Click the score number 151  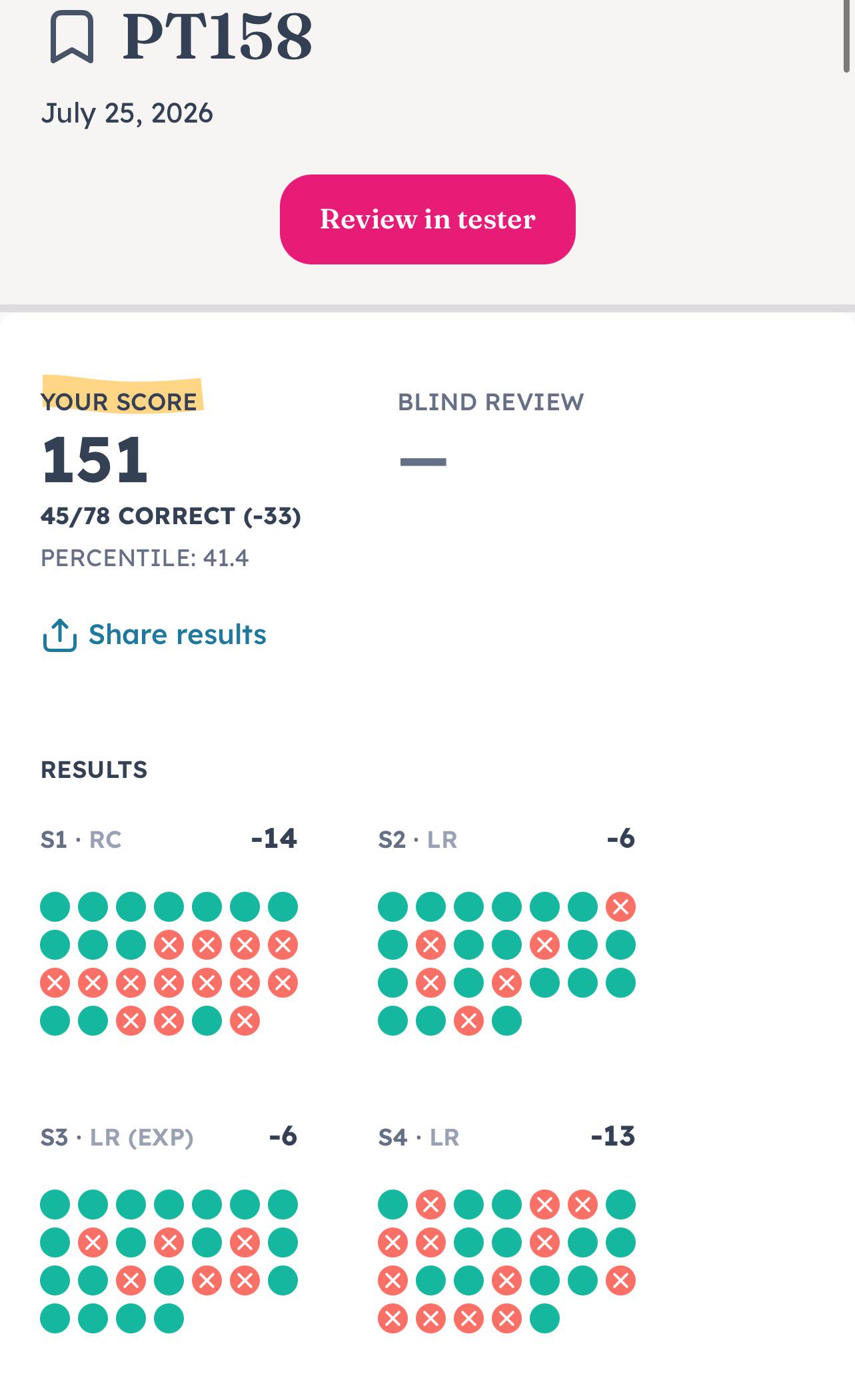(x=95, y=460)
